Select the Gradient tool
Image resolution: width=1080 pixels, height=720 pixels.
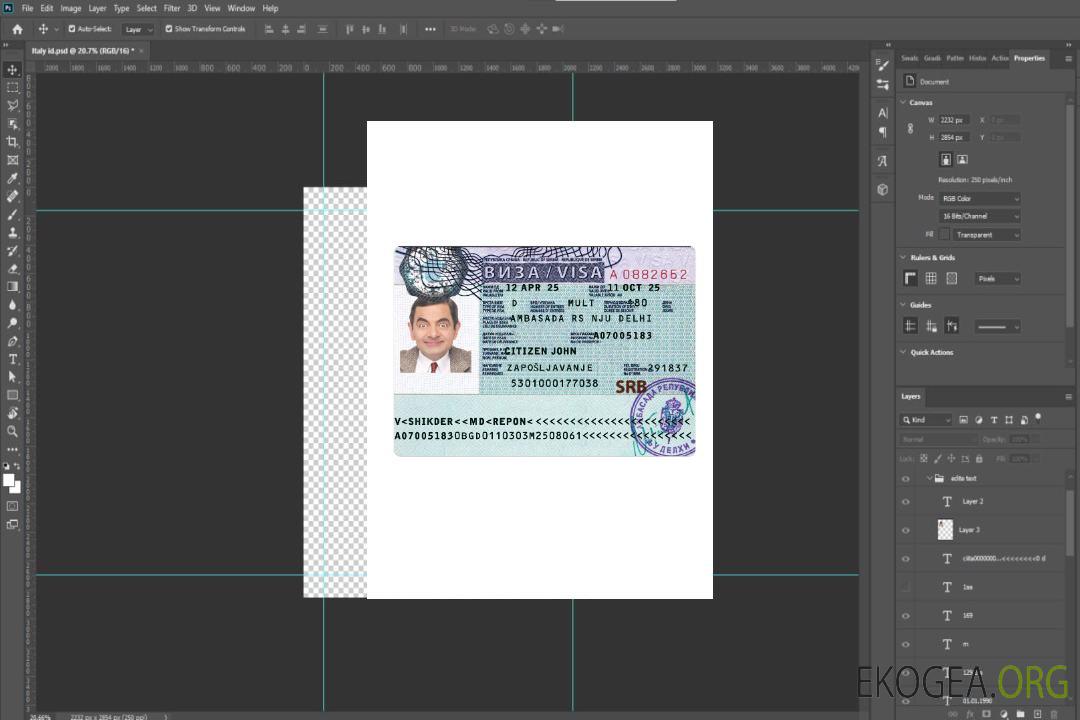pyautogui.click(x=12, y=287)
